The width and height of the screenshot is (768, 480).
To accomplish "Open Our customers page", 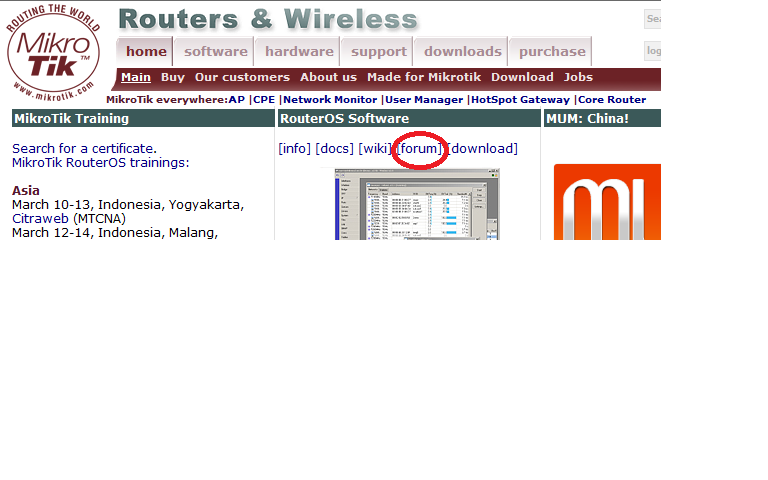I will click(242, 77).
